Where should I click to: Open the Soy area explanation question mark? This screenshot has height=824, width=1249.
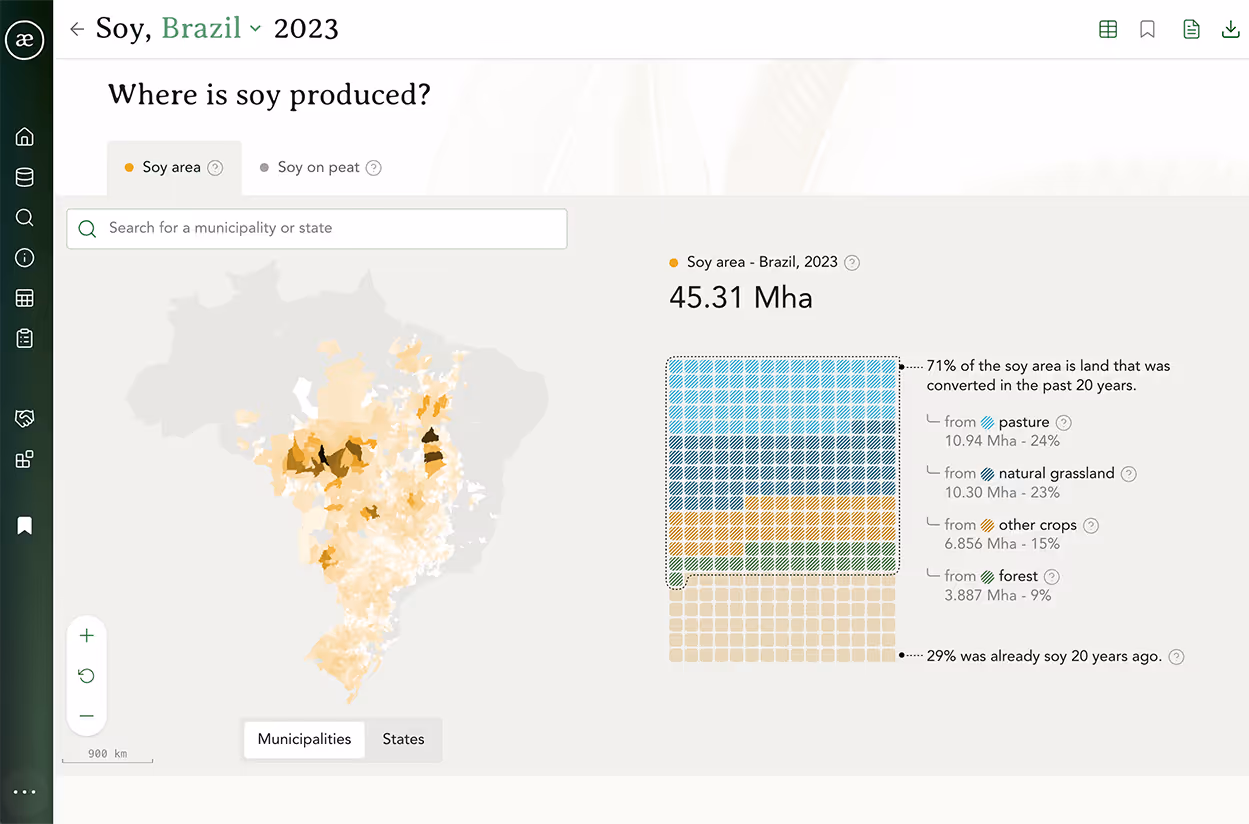851,262
